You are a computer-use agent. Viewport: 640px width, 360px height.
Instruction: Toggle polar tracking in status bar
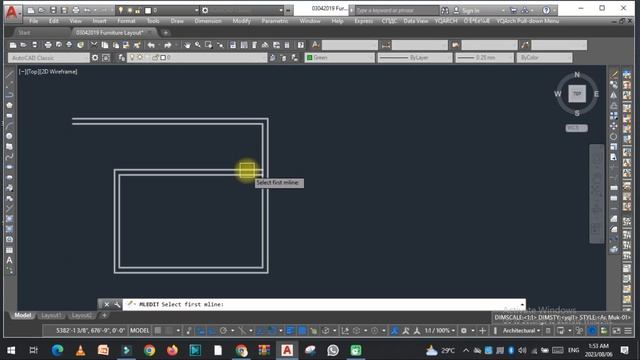(x=223, y=331)
